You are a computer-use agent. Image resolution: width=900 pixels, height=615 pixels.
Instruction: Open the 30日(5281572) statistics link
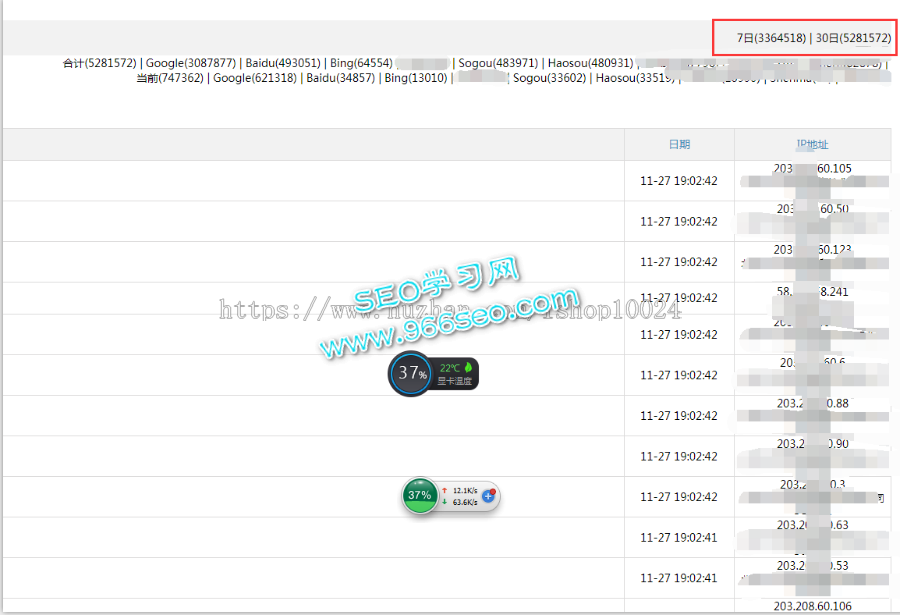click(853, 38)
